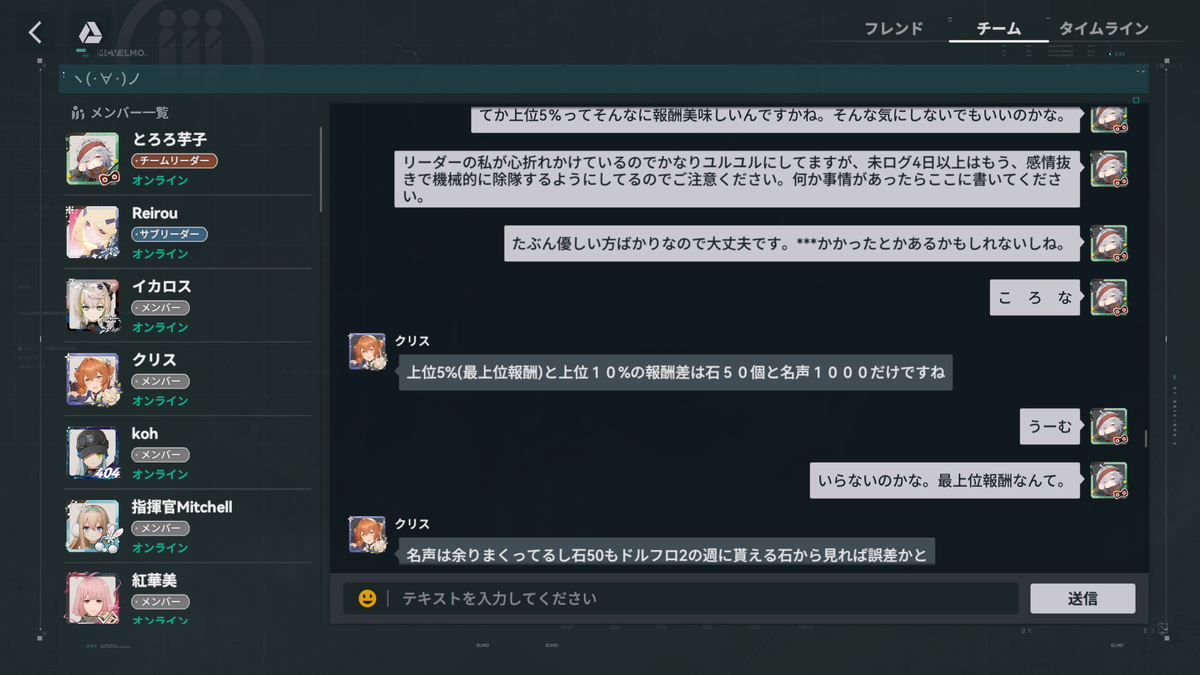
Task: Click the ころな chat message bubble
Action: tap(1035, 298)
